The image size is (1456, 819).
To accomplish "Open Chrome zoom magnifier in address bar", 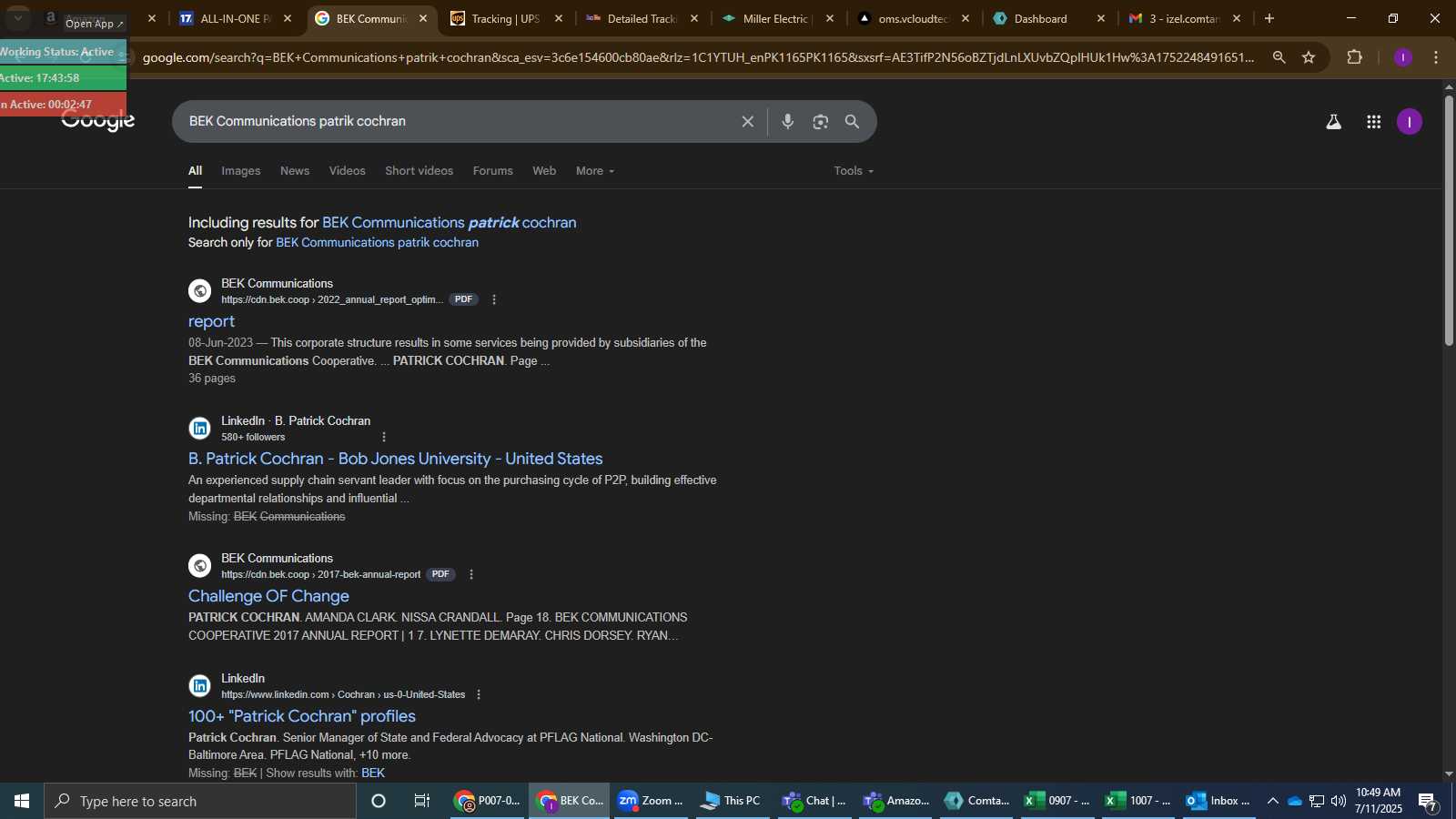I will click(x=1279, y=57).
